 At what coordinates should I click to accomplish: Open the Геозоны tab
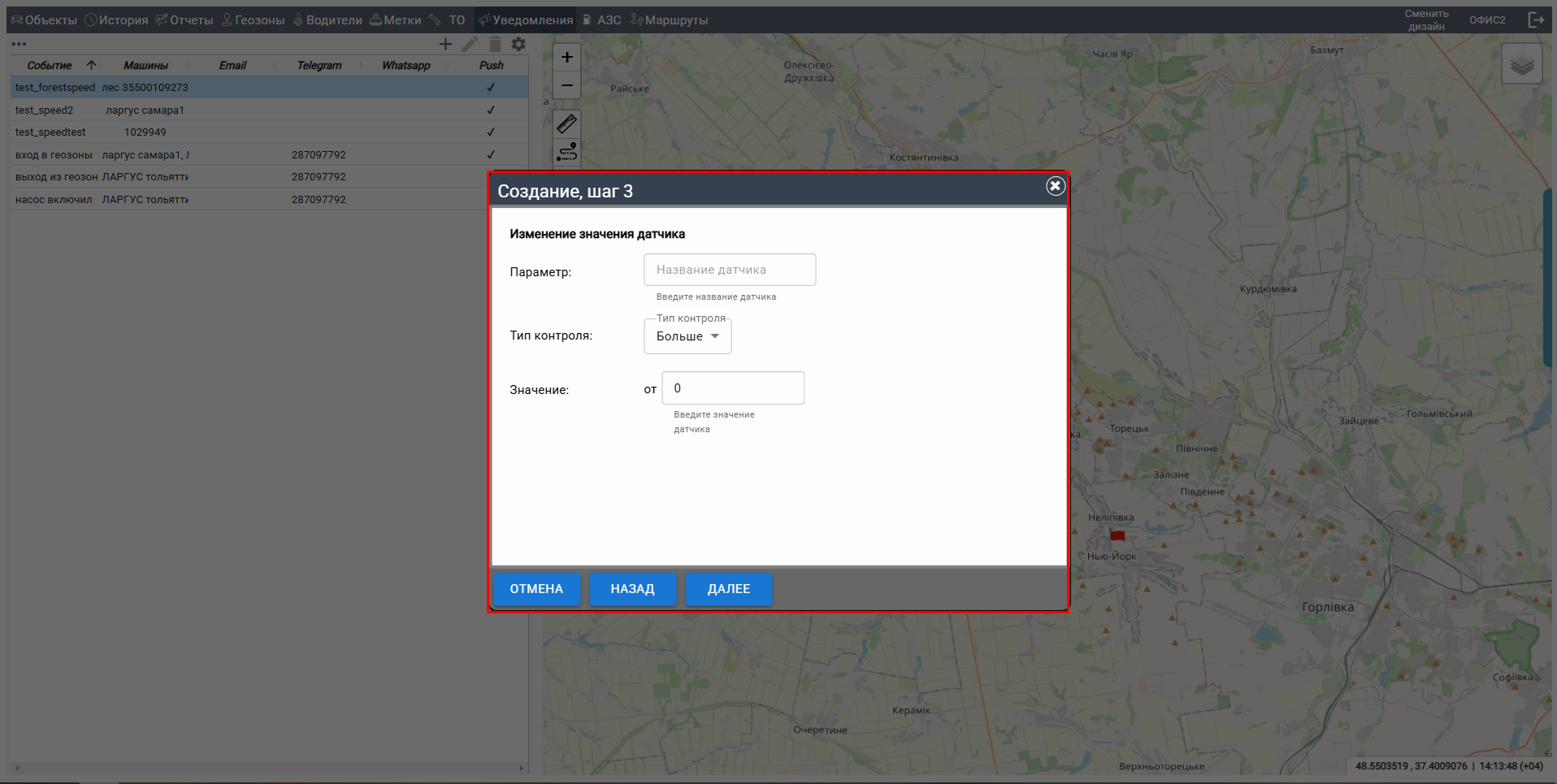coord(254,20)
